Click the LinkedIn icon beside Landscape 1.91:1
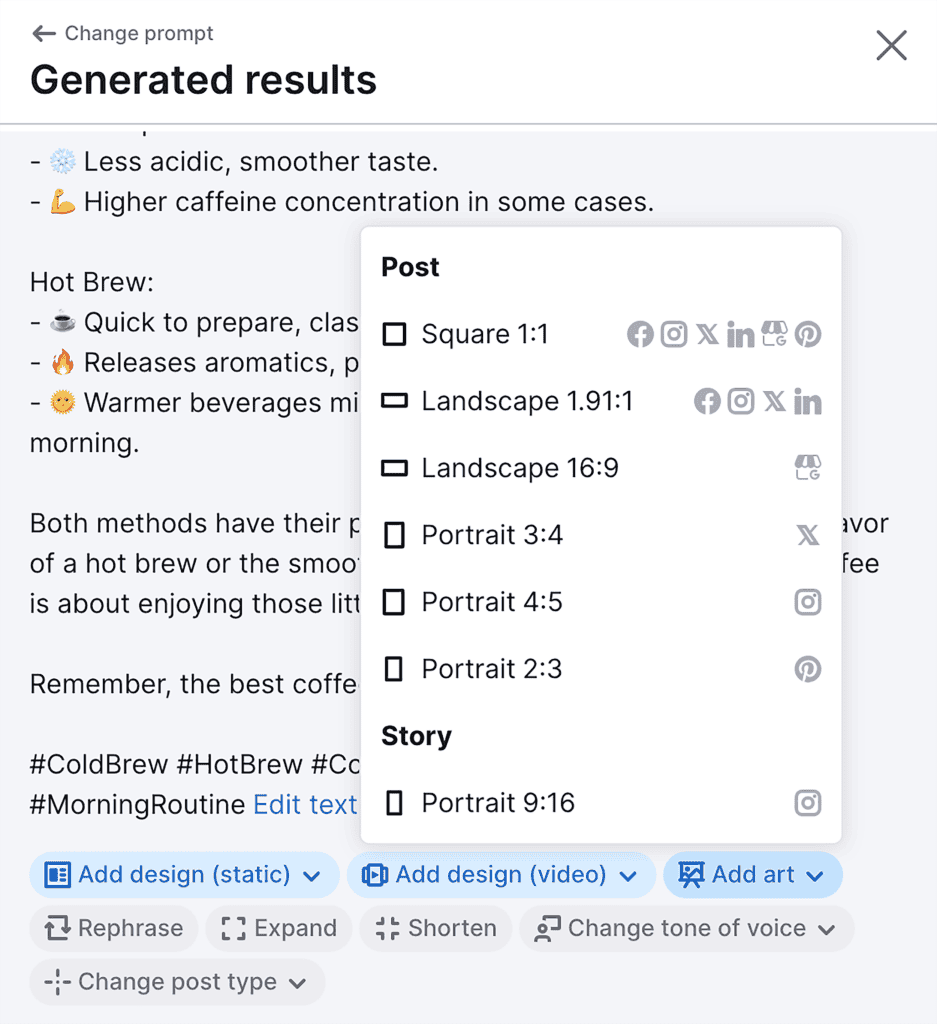Image resolution: width=937 pixels, height=1024 pixels. click(808, 400)
